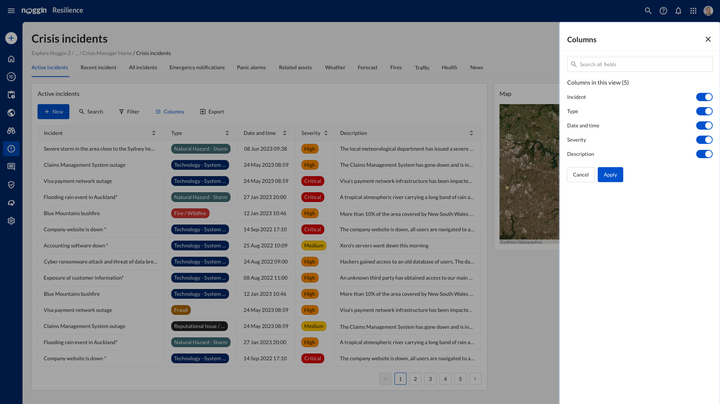Image resolution: width=720 pixels, height=404 pixels.
Task: Open the calendar sidebar icon
Action: tap(11, 95)
